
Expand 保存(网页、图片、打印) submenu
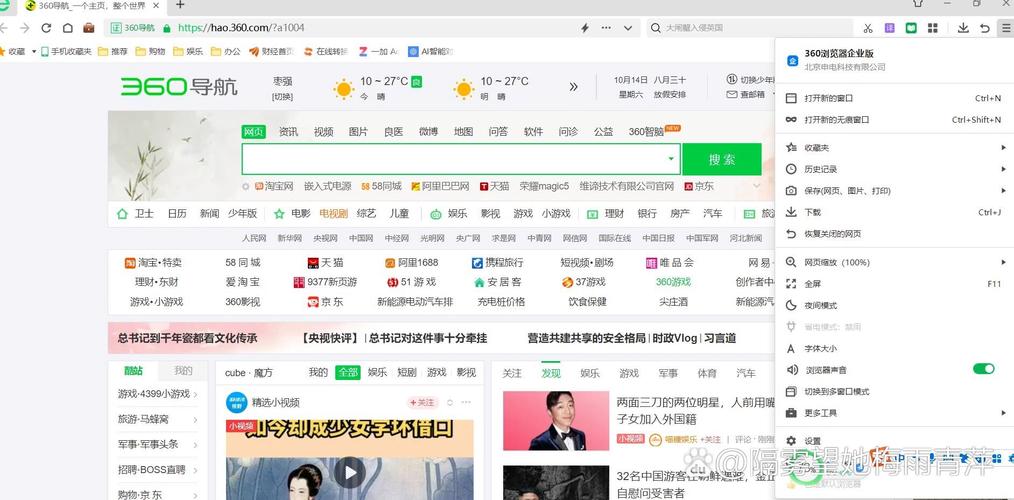coord(1004,191)
